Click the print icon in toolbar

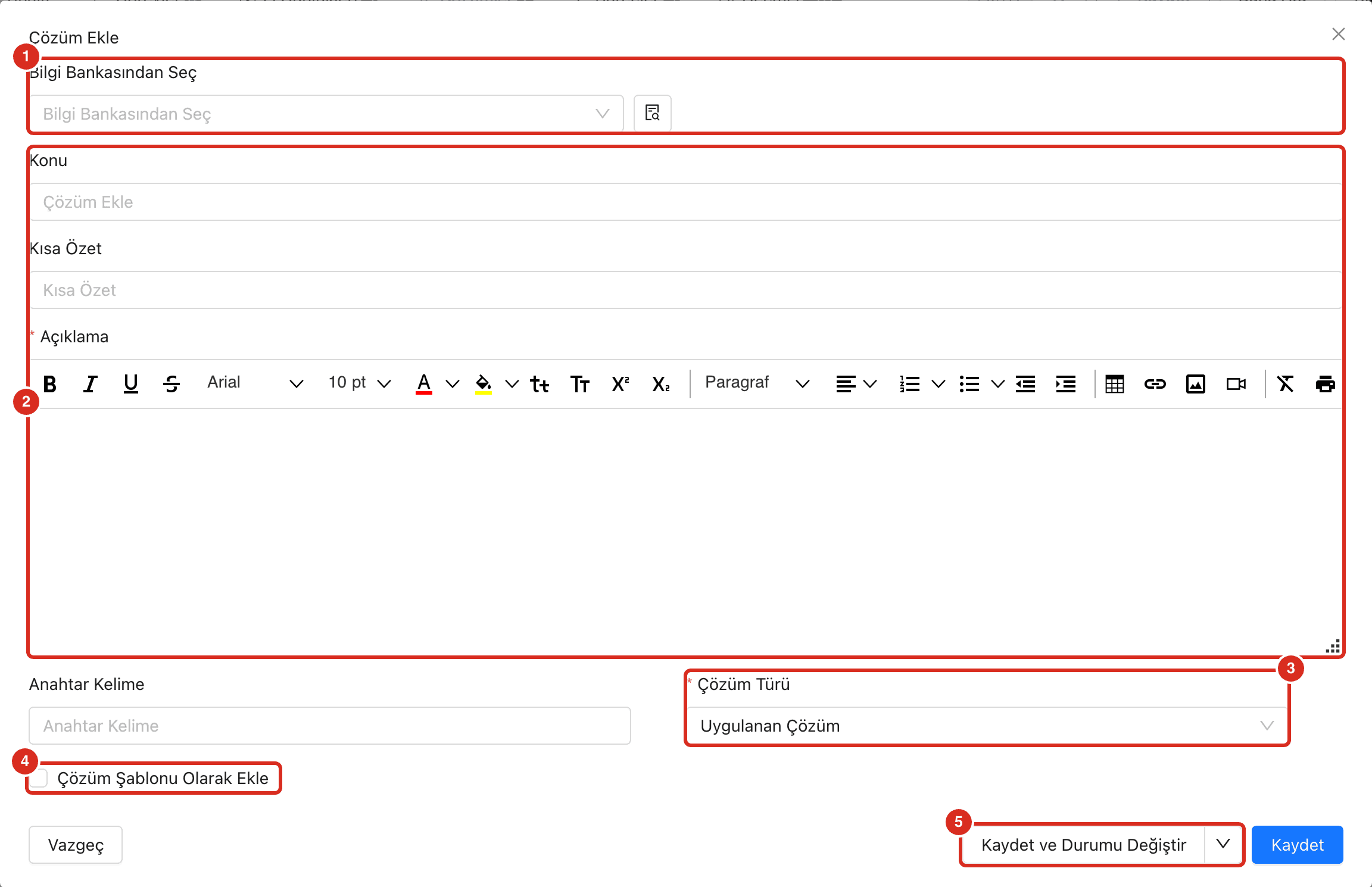point(1325,384)
